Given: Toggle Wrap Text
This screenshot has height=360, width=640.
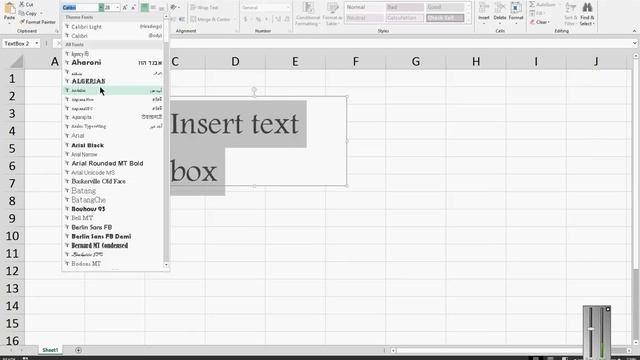Looking at the screenshot, I should 204,7.
